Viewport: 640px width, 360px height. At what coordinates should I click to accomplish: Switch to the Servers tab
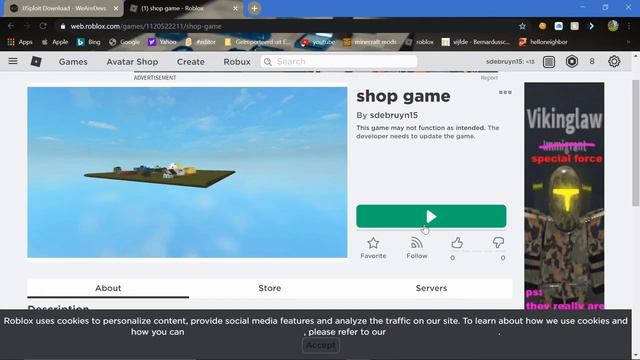(x=431, y=288)
